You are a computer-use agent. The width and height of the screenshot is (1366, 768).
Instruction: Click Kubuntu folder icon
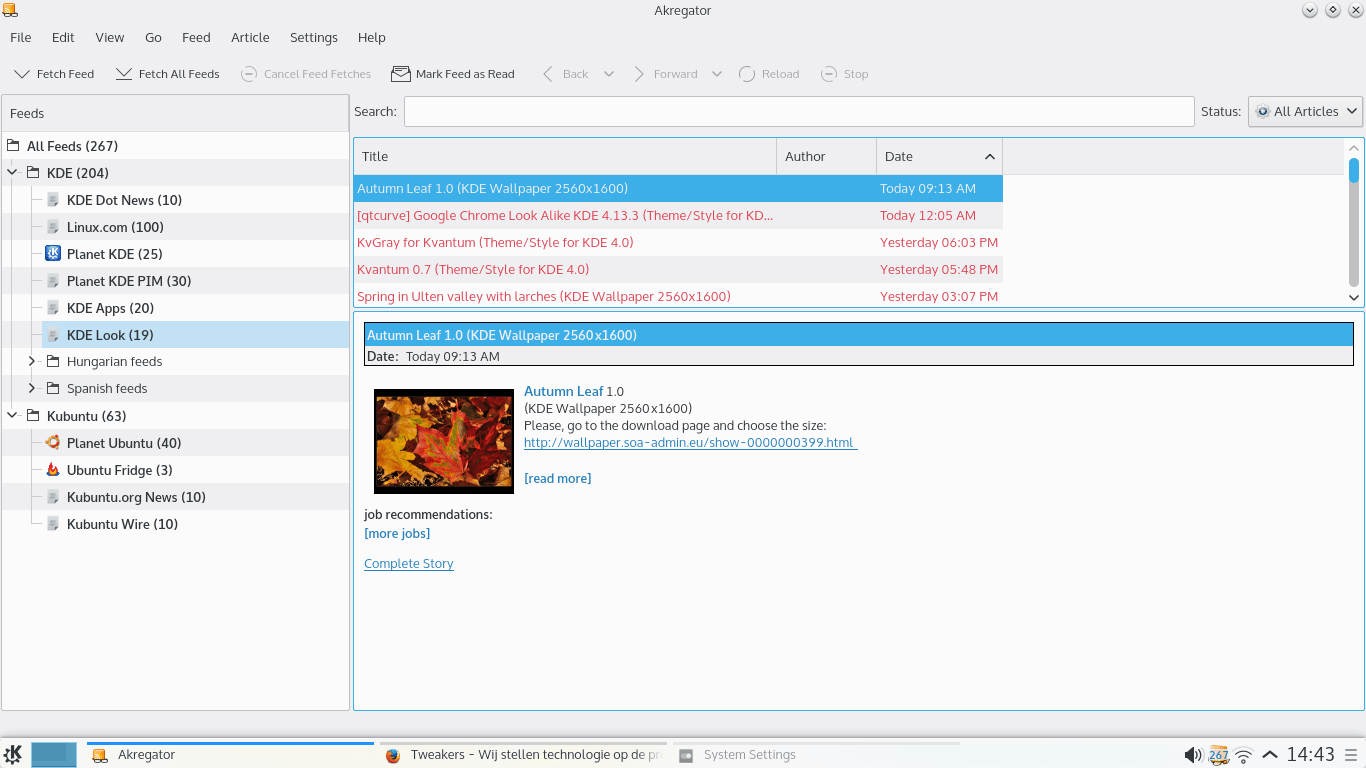[33, 416]
